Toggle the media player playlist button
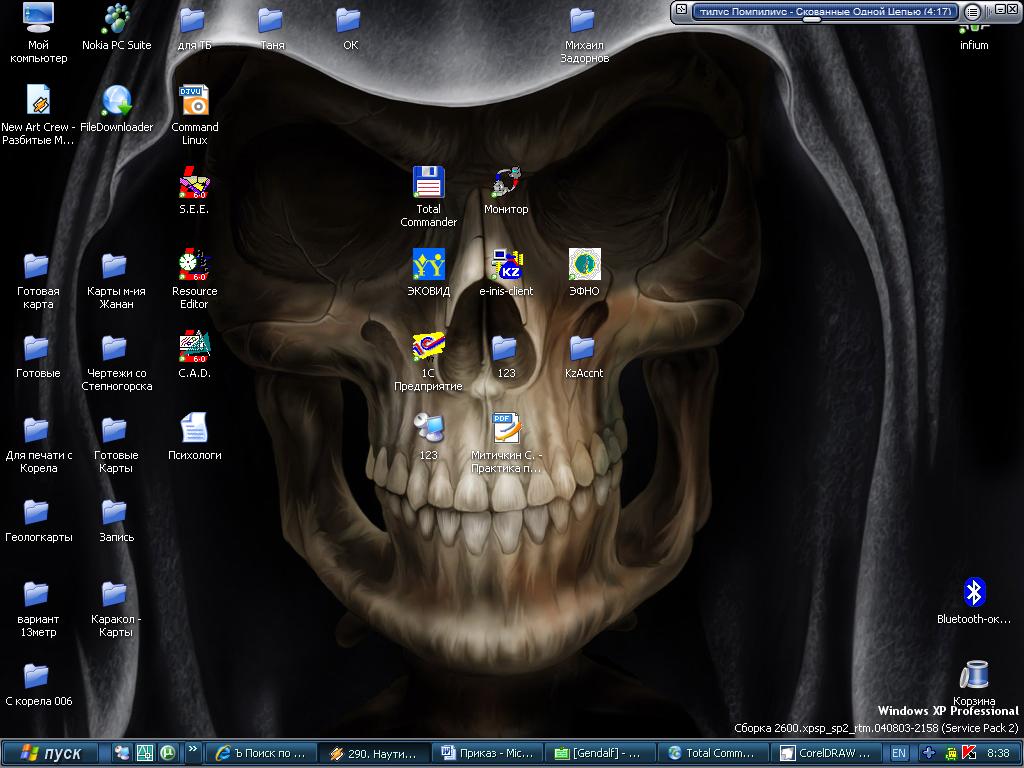 click(x=973, y=12)
